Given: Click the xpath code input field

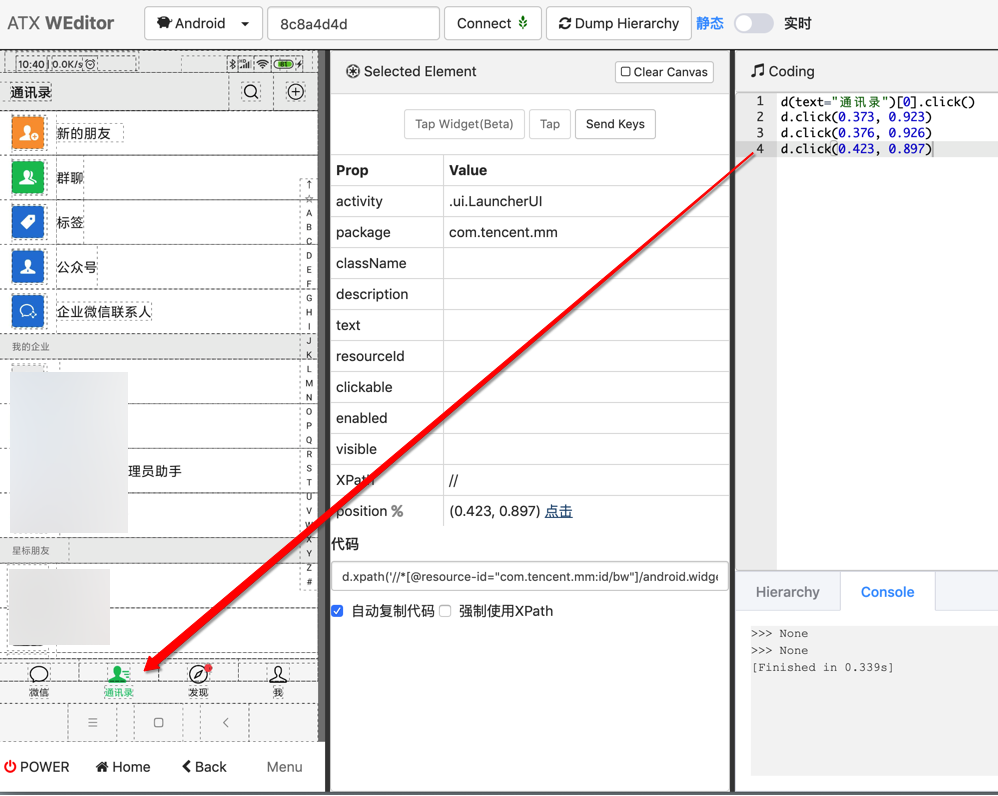Looking at the screenshot, I should click(530, 576).
